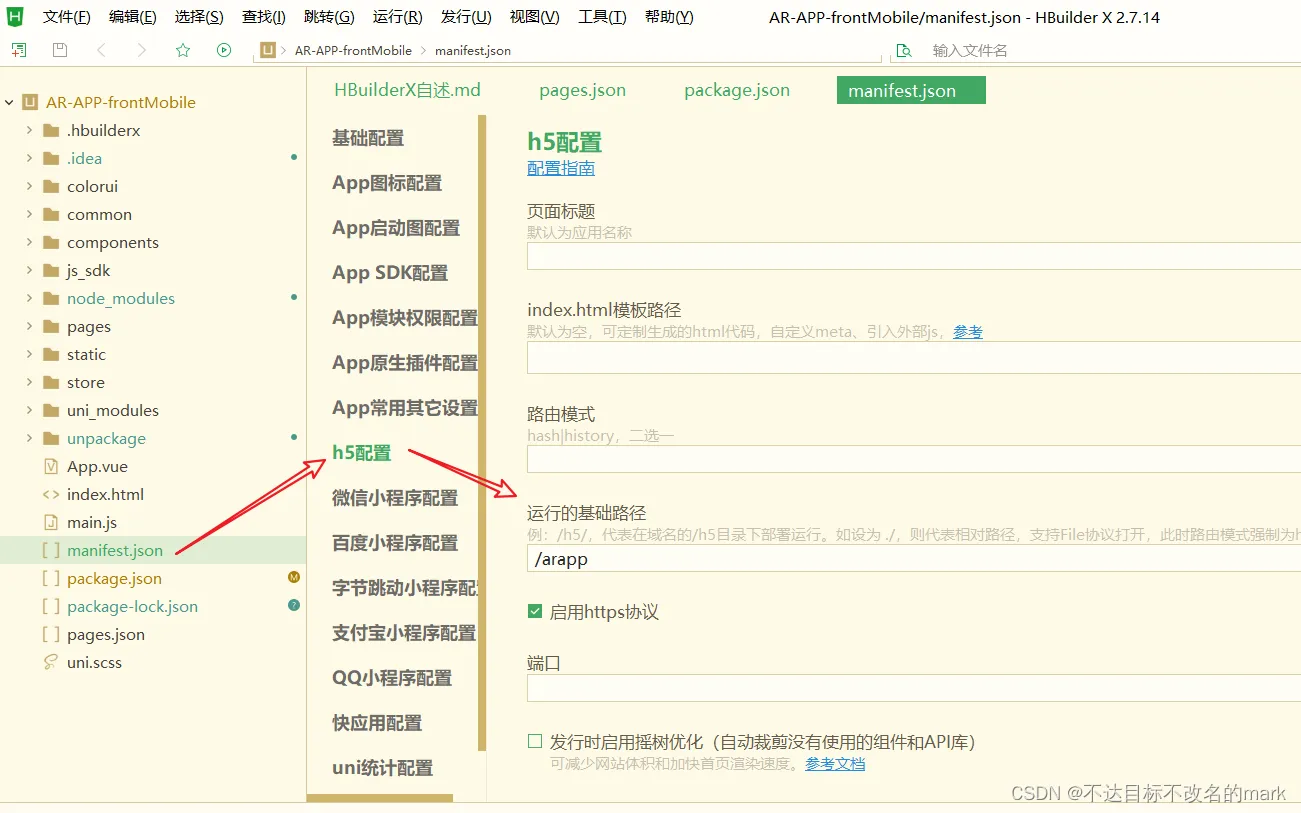Select App模块权限配置 section

405,318
